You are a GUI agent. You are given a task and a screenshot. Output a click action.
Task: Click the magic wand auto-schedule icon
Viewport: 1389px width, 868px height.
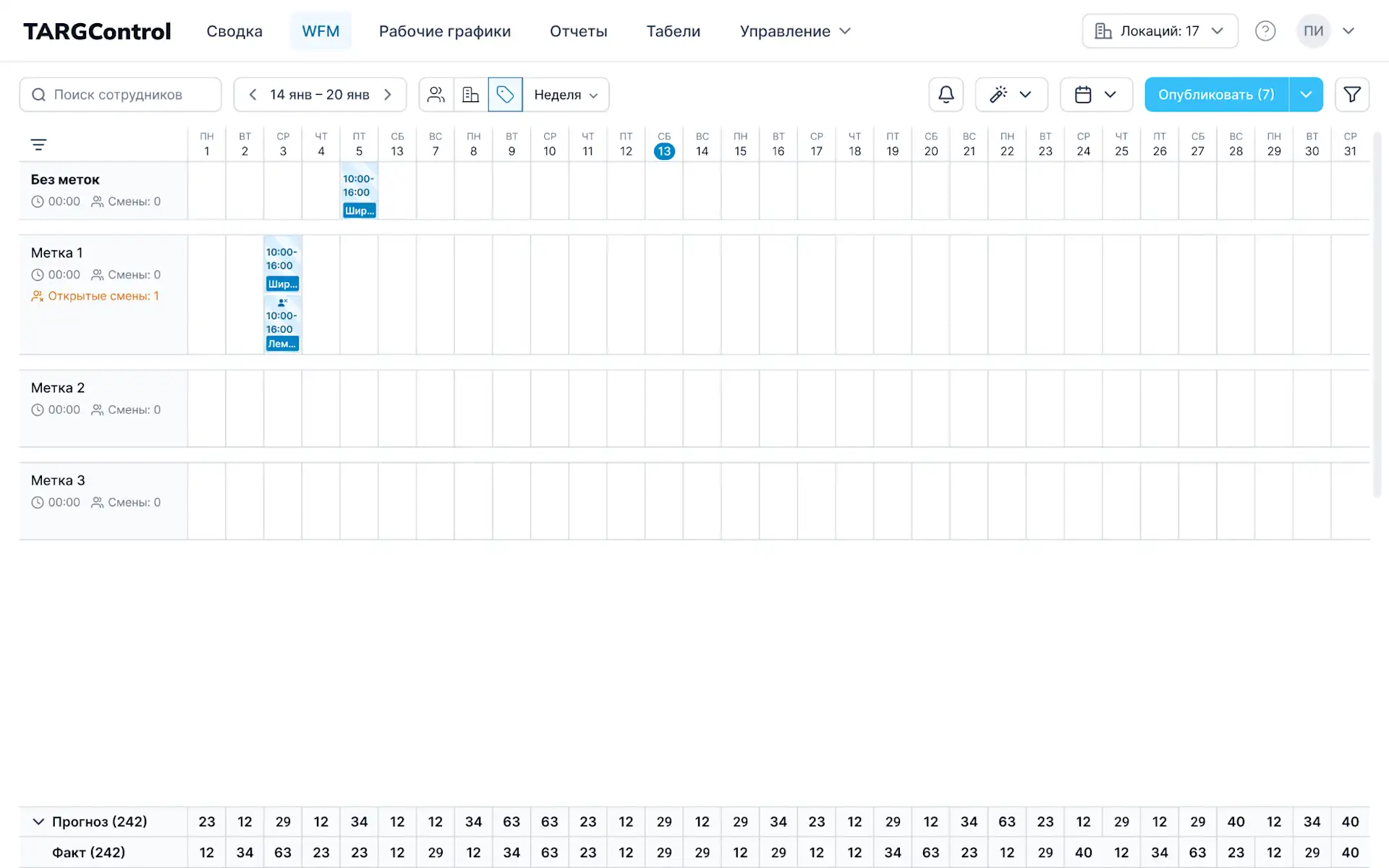click(x=999, y=95)
